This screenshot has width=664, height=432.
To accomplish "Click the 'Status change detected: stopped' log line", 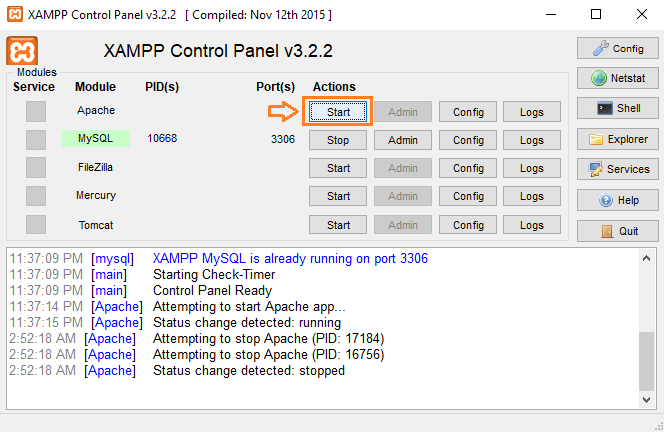I will click(x=249, y=371).
